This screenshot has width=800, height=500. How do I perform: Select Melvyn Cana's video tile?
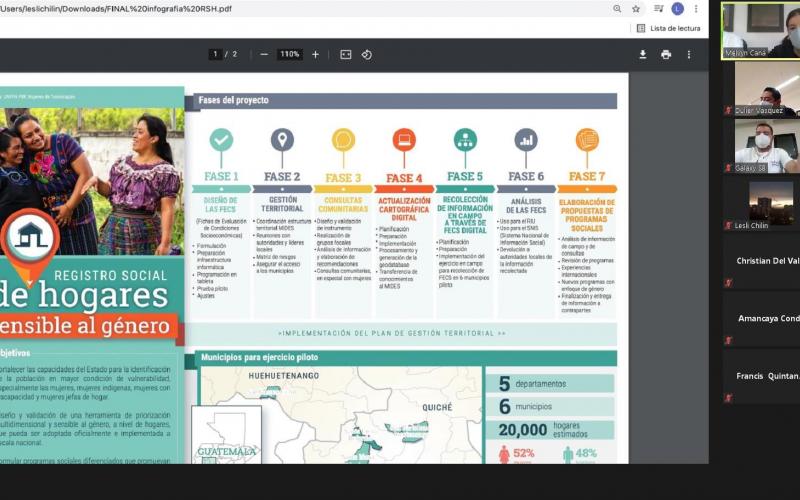[761, 30]
